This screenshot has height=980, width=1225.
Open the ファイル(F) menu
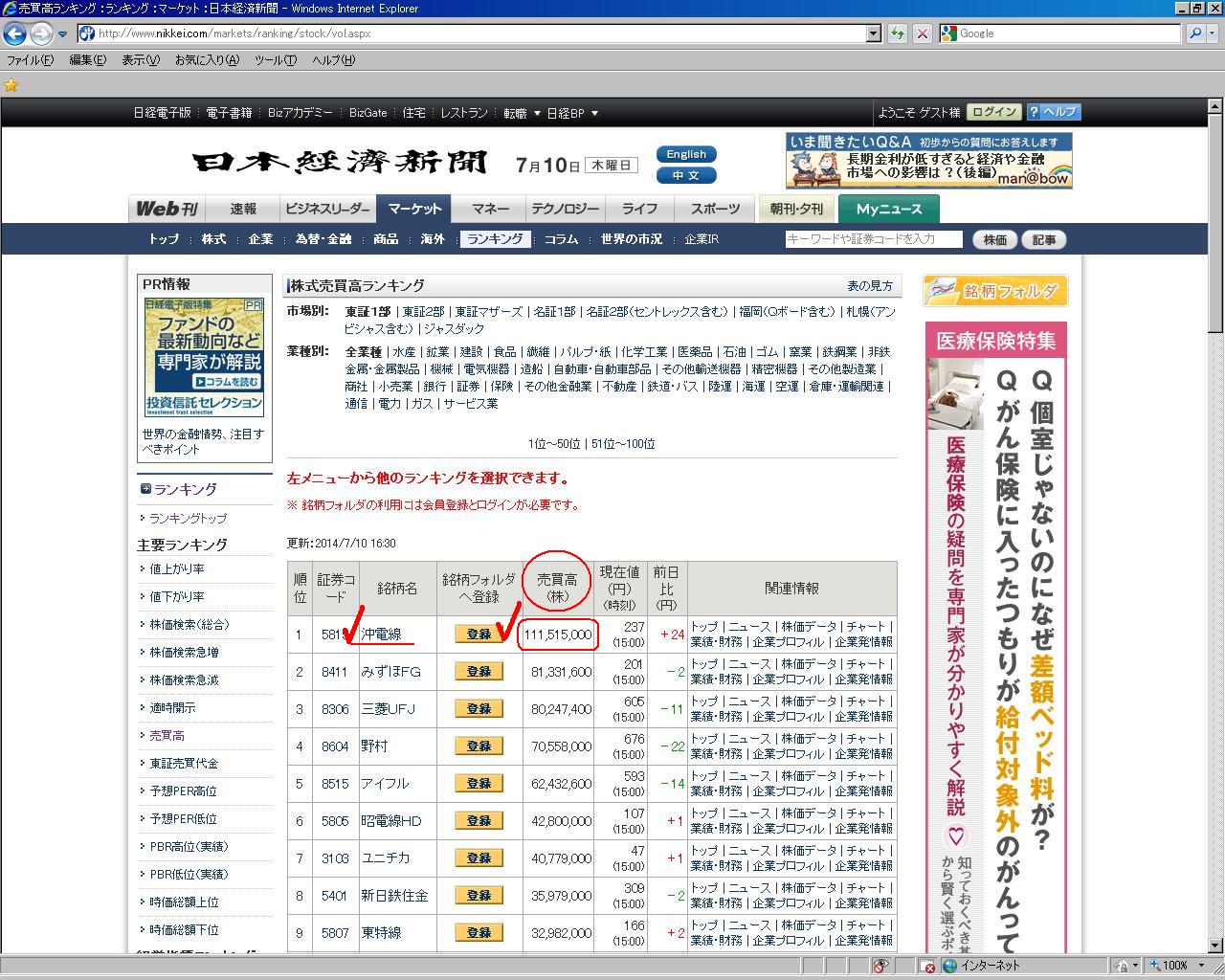coord(30,59)
